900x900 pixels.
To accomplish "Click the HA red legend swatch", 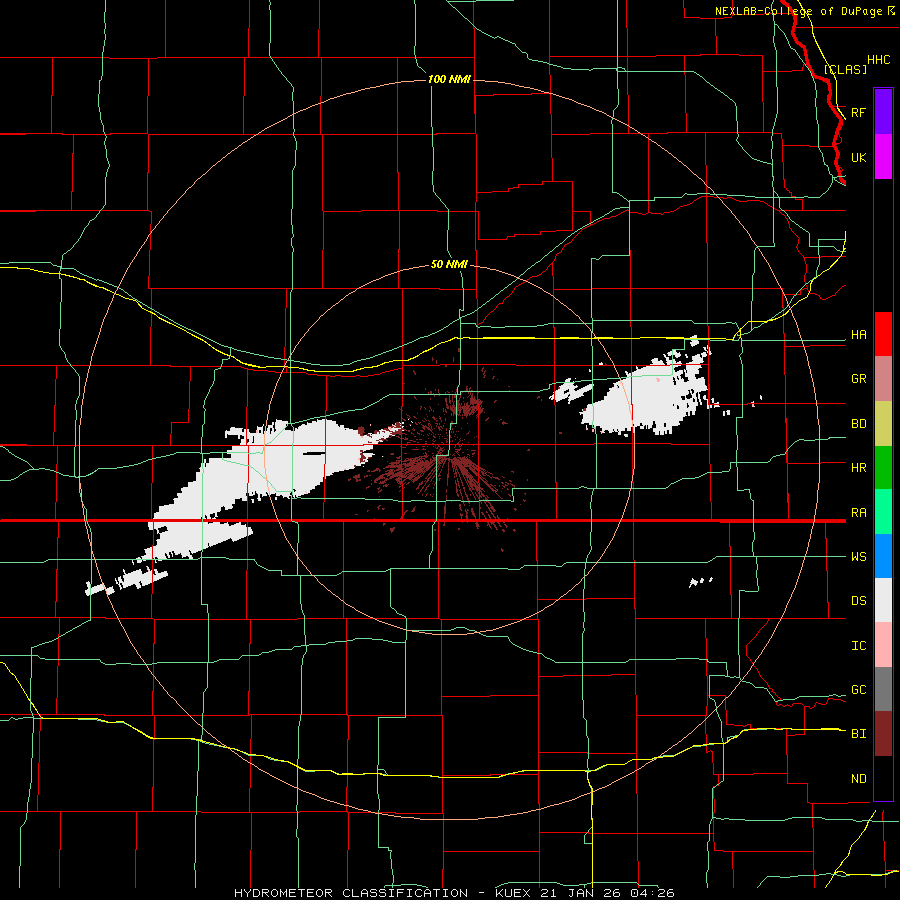I will 883,334.
